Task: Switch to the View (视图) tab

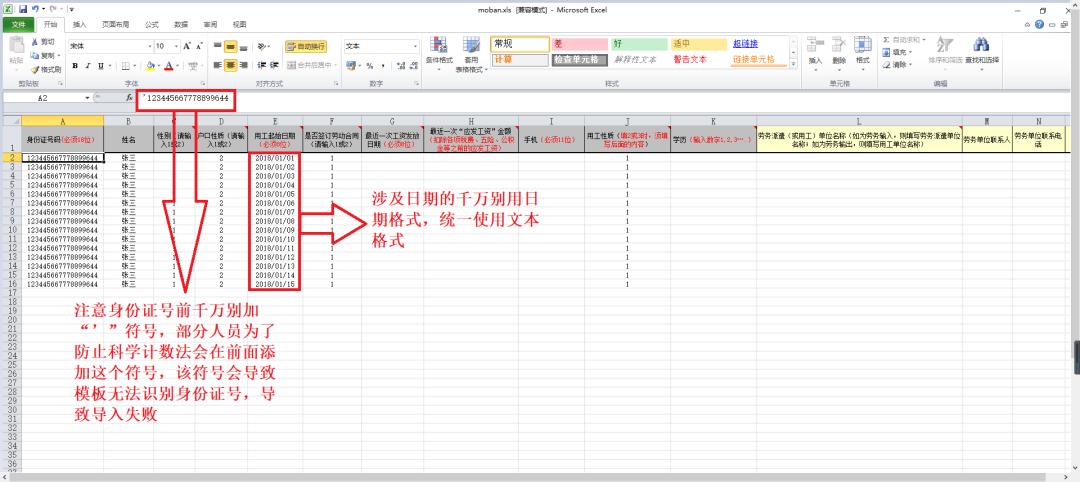Action: [239, 24]
